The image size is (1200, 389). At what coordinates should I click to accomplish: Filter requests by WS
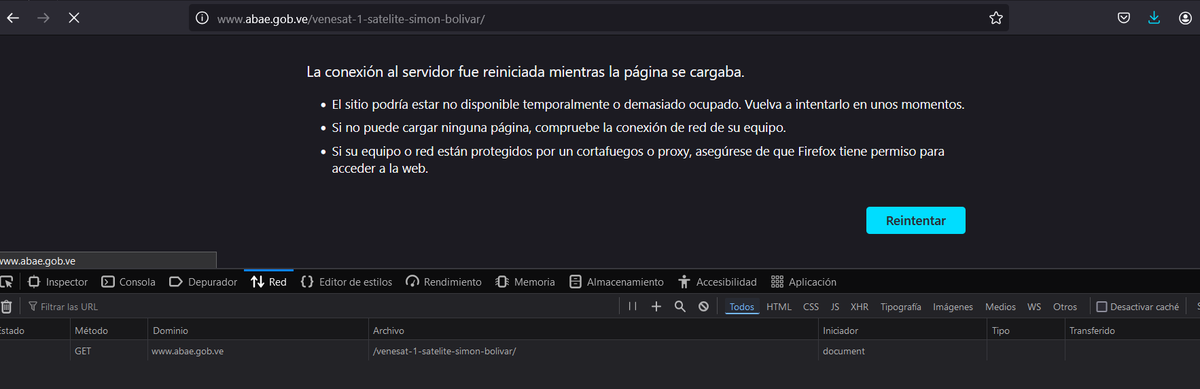pyautogui.click(x=1034, y=307)
